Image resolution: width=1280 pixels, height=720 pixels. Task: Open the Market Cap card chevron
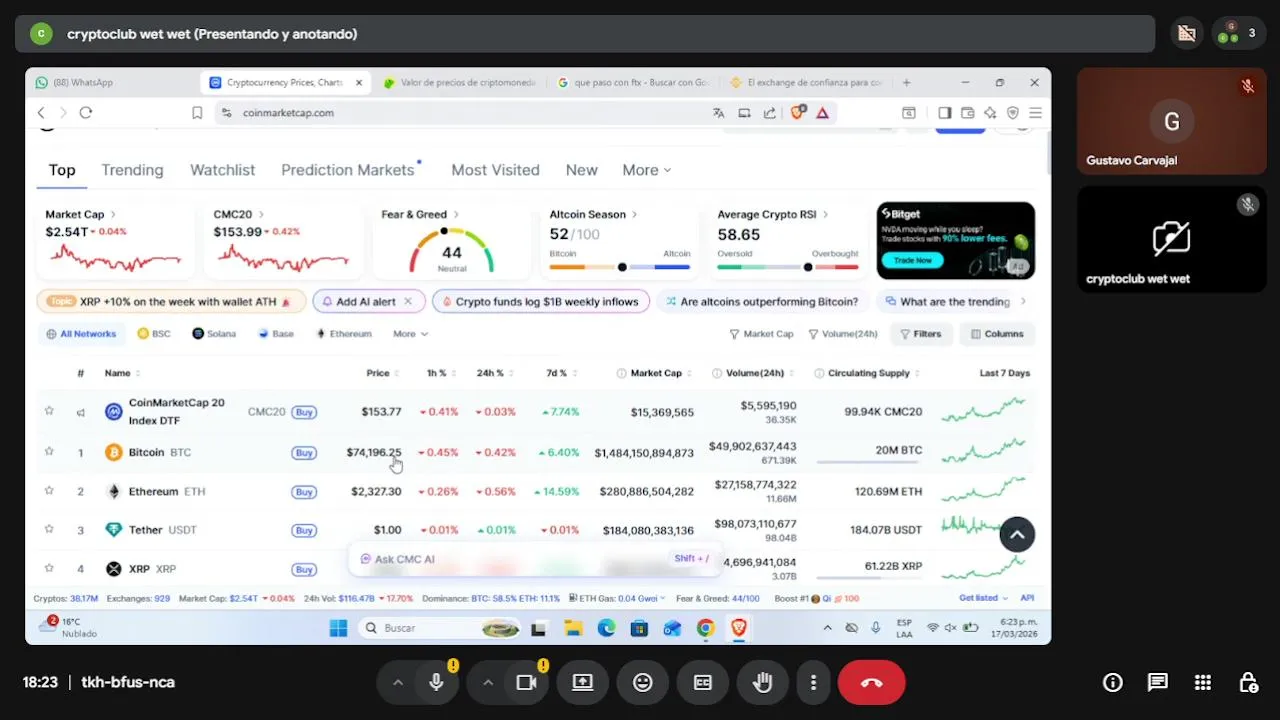tap(113, 214)
